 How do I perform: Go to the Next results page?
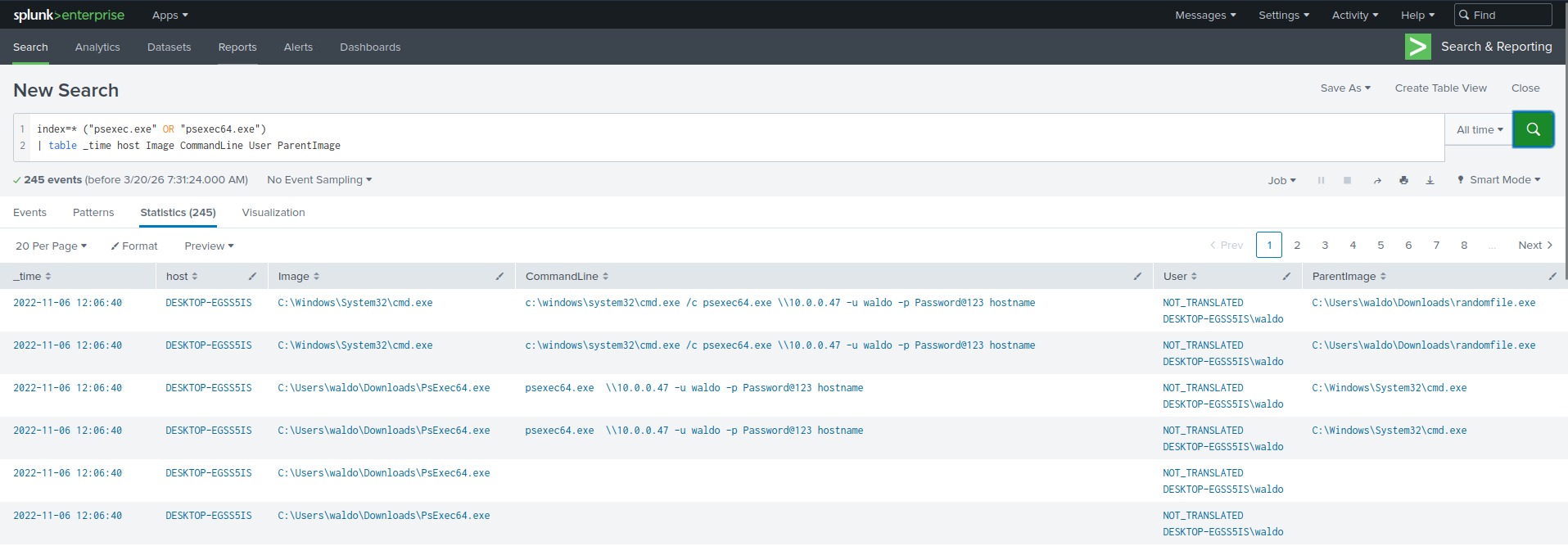tap(1534, 246)
